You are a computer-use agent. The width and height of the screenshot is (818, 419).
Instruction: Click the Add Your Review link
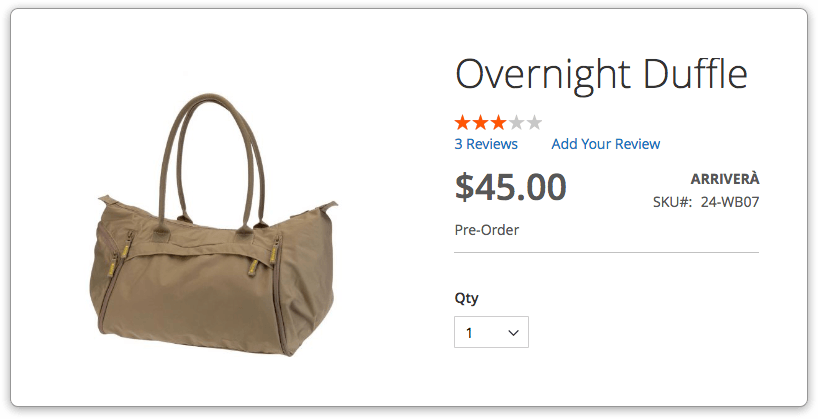coord(606,144)
